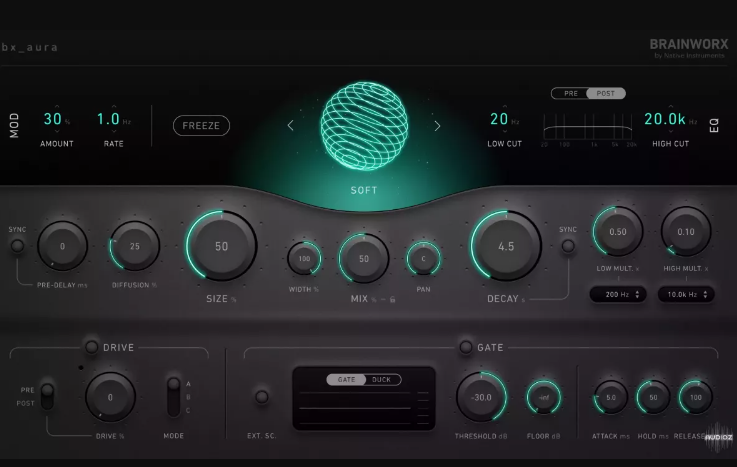Select previous reverb type arrow
This screenshot has width=737, height=467.
290,125
